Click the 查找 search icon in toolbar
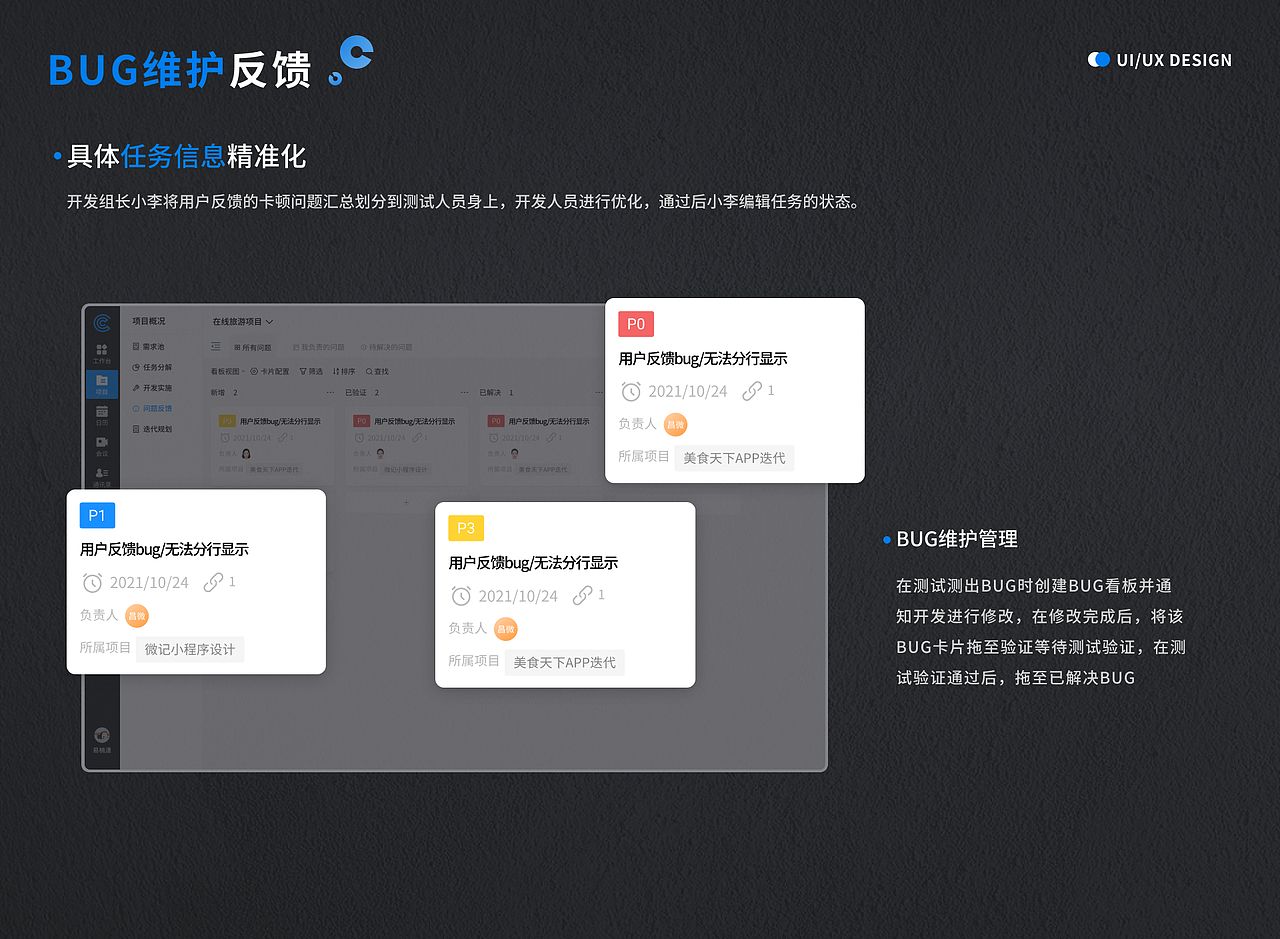 click(377, 371)
